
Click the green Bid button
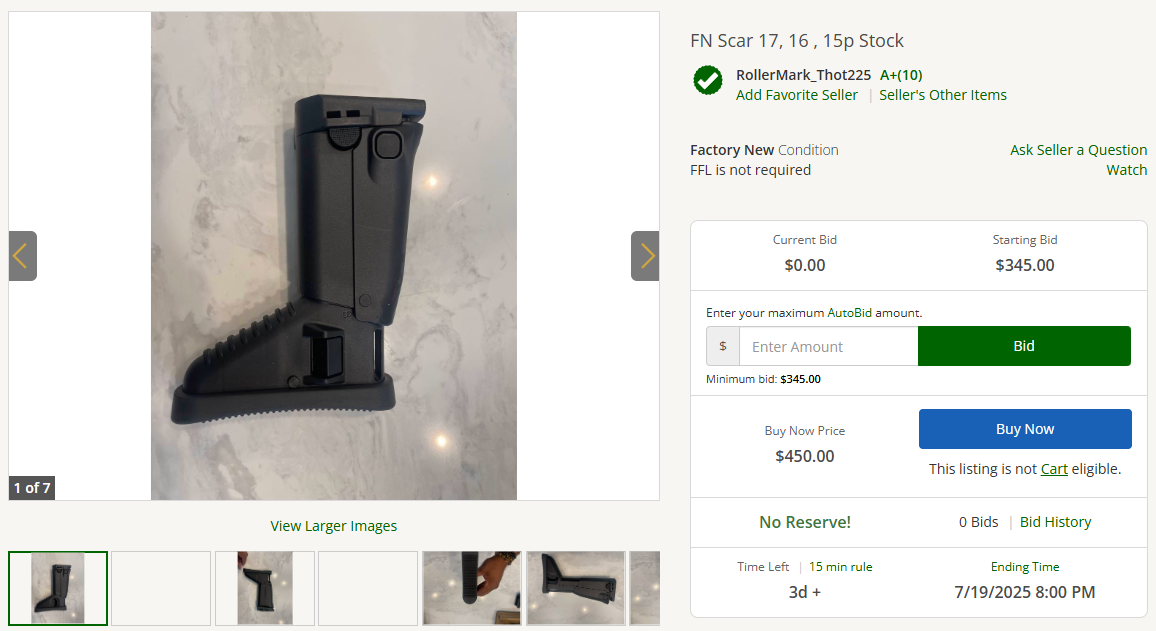tap(1024, 346)
